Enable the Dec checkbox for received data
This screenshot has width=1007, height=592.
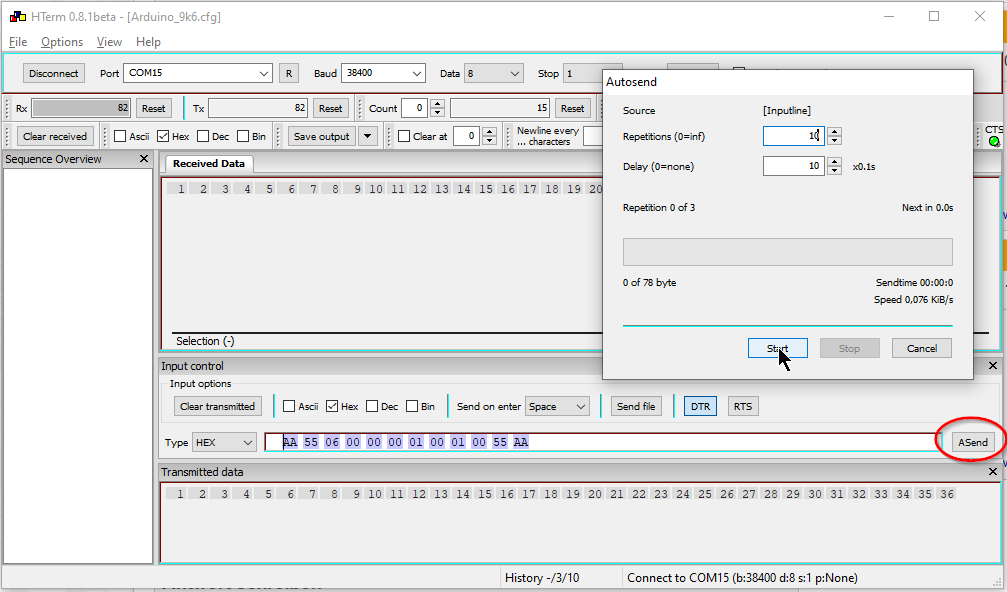click(203, 136)
